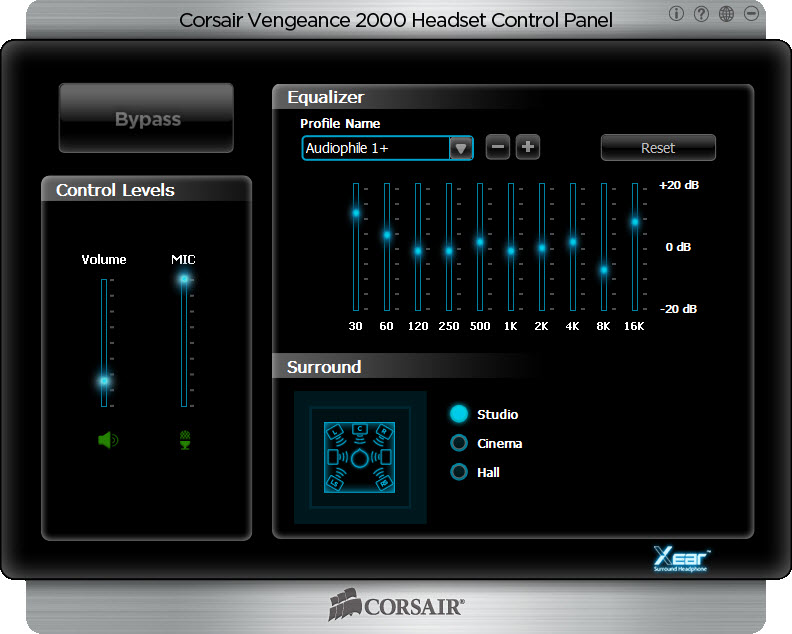Click the +20 dB scale label
792x634 pixels.
tap(679, 185)
